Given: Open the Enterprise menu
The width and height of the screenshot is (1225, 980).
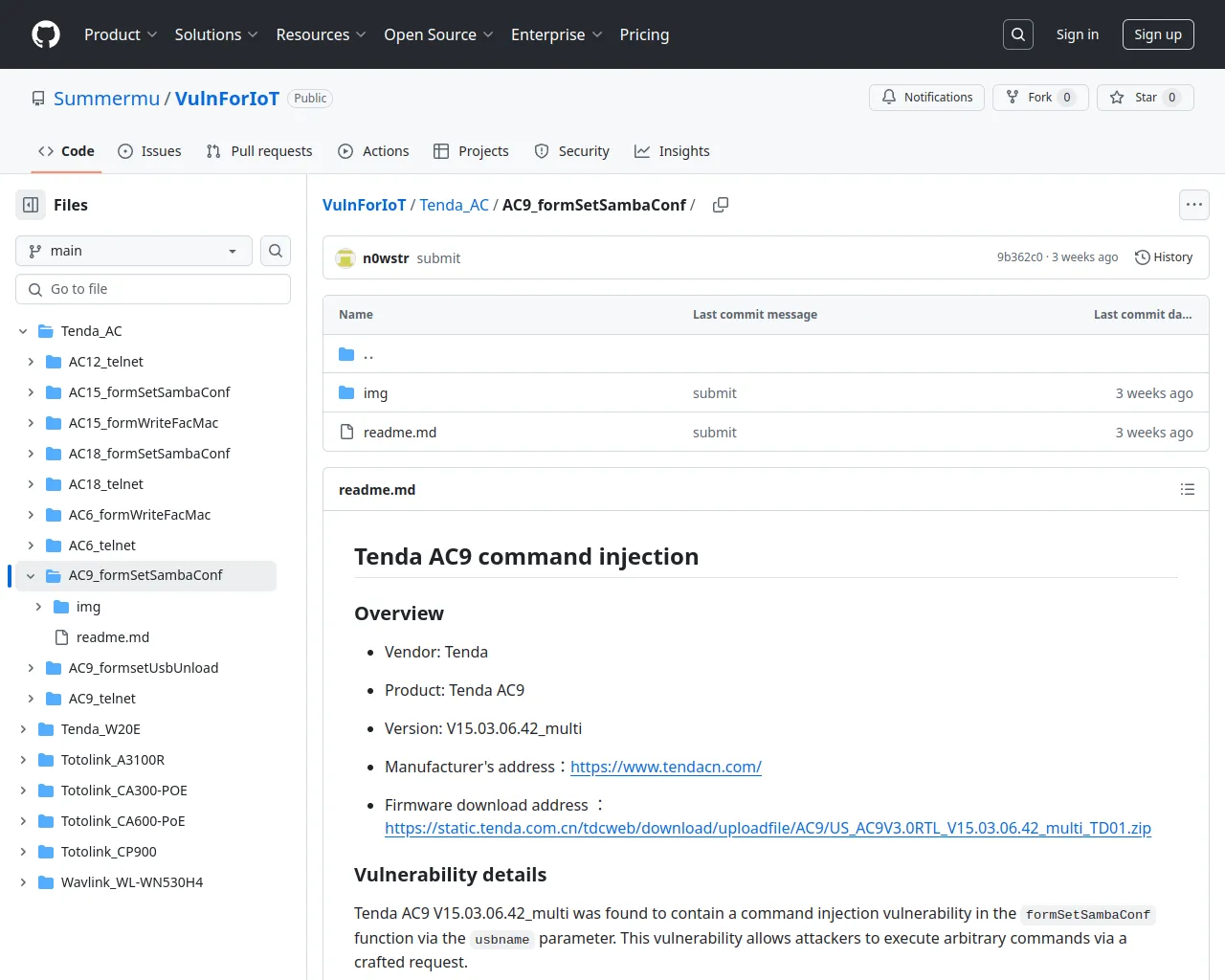Looking at the screenshot, I should coord(557,34).
